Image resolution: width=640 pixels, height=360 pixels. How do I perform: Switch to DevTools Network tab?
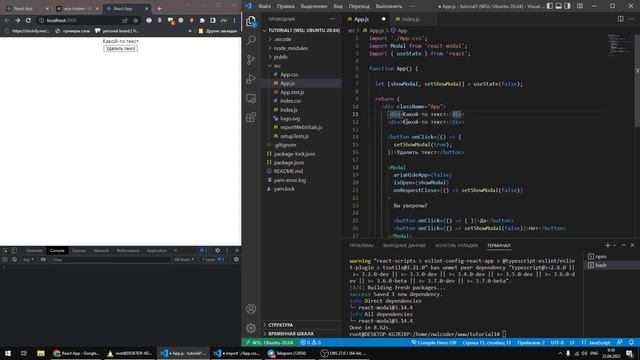[x=101, y=250]
